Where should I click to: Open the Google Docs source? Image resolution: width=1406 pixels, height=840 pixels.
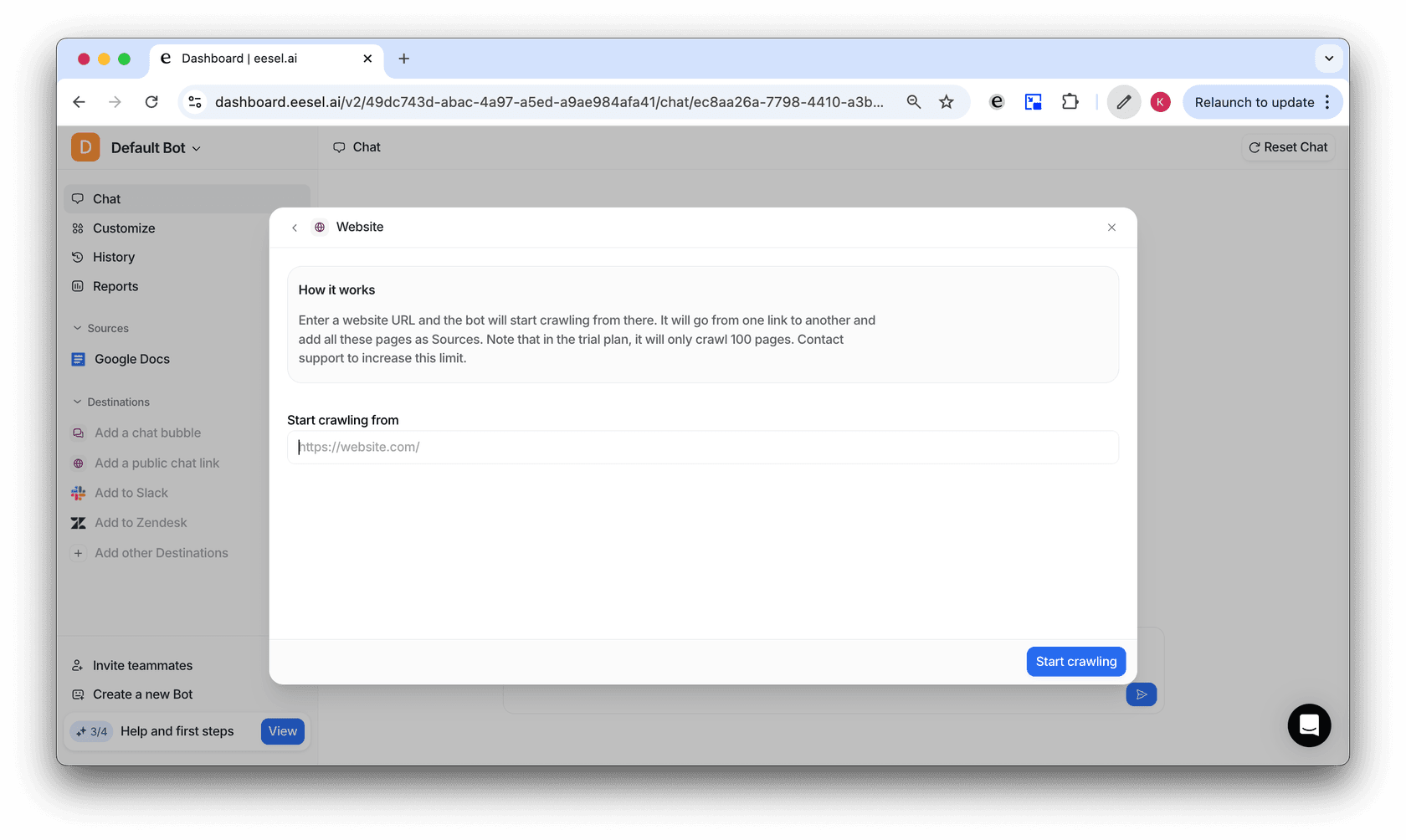coord(121,359)
